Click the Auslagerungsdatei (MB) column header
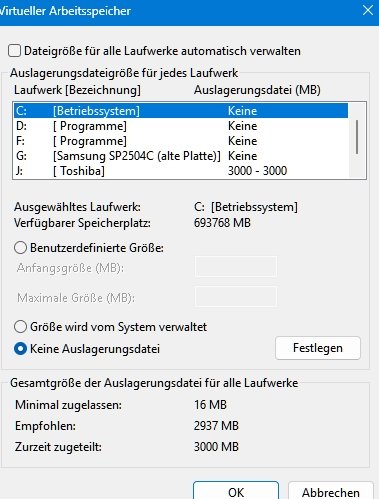 [257, 90]
